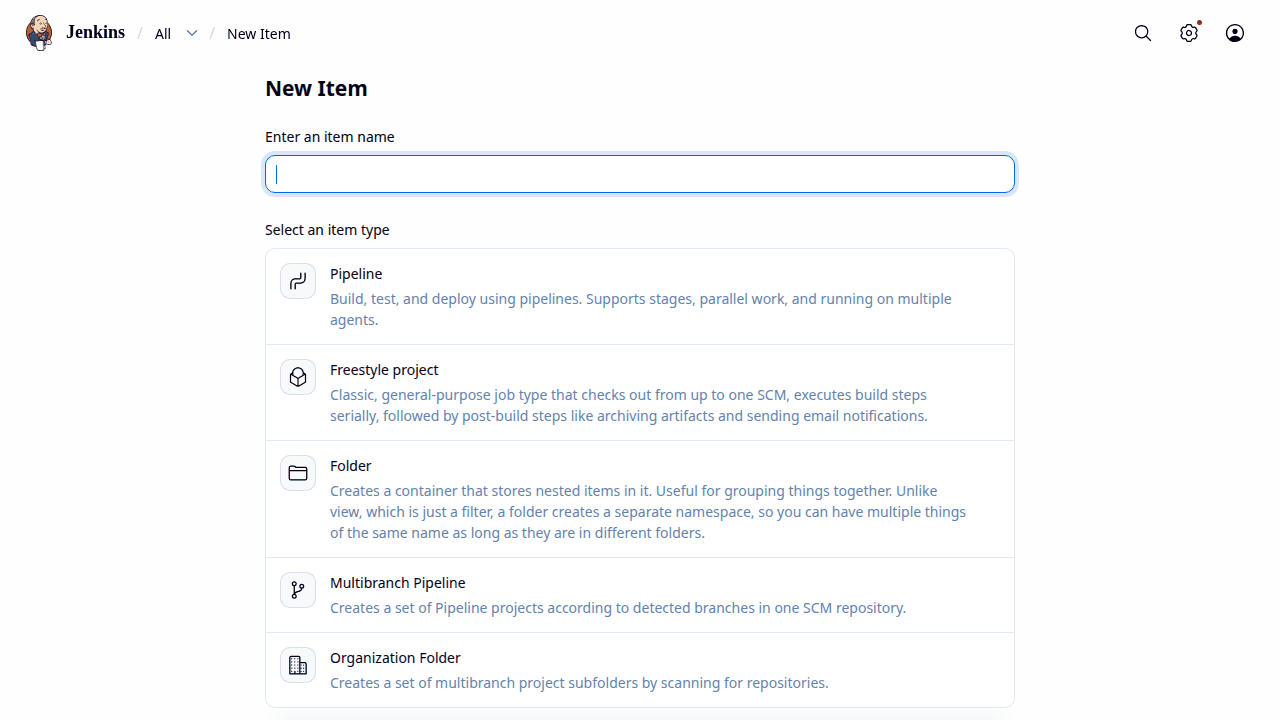
Task: Click the 'Enter an item name' label
Action: [330, 137]
